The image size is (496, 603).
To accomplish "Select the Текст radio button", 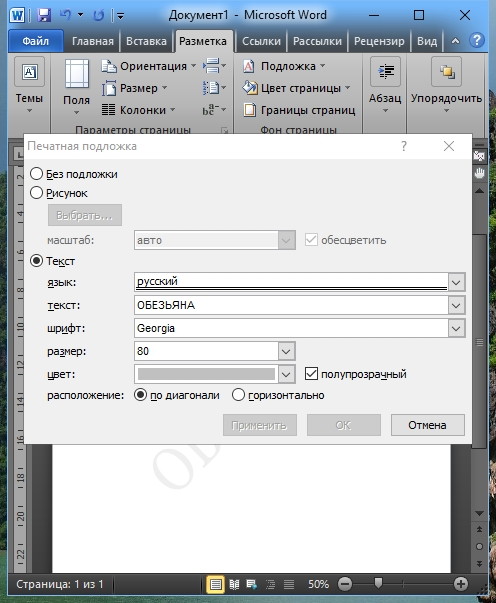I will (x=36, y=261).
